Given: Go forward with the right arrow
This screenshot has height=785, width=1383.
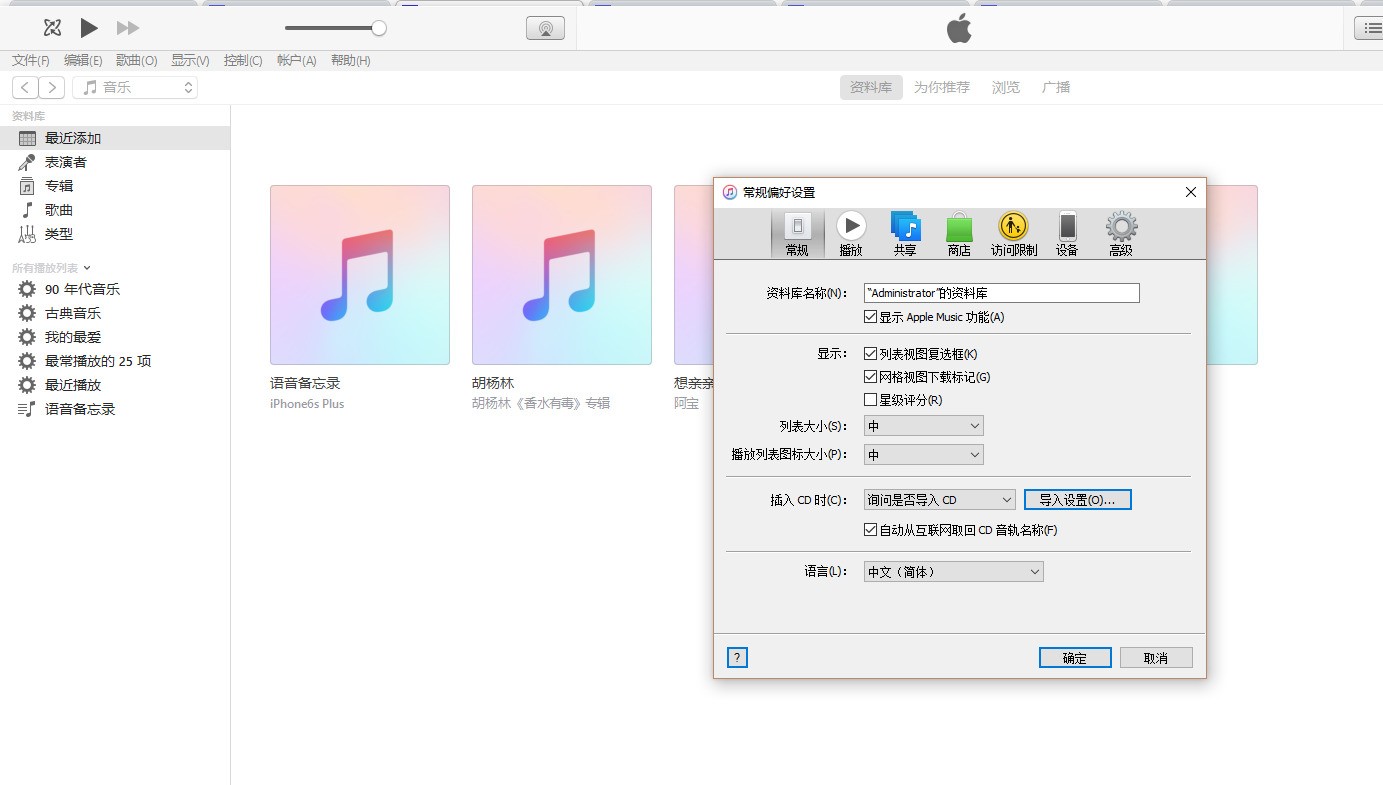Looking at the screenshot, I should click(x=53, y=87).
